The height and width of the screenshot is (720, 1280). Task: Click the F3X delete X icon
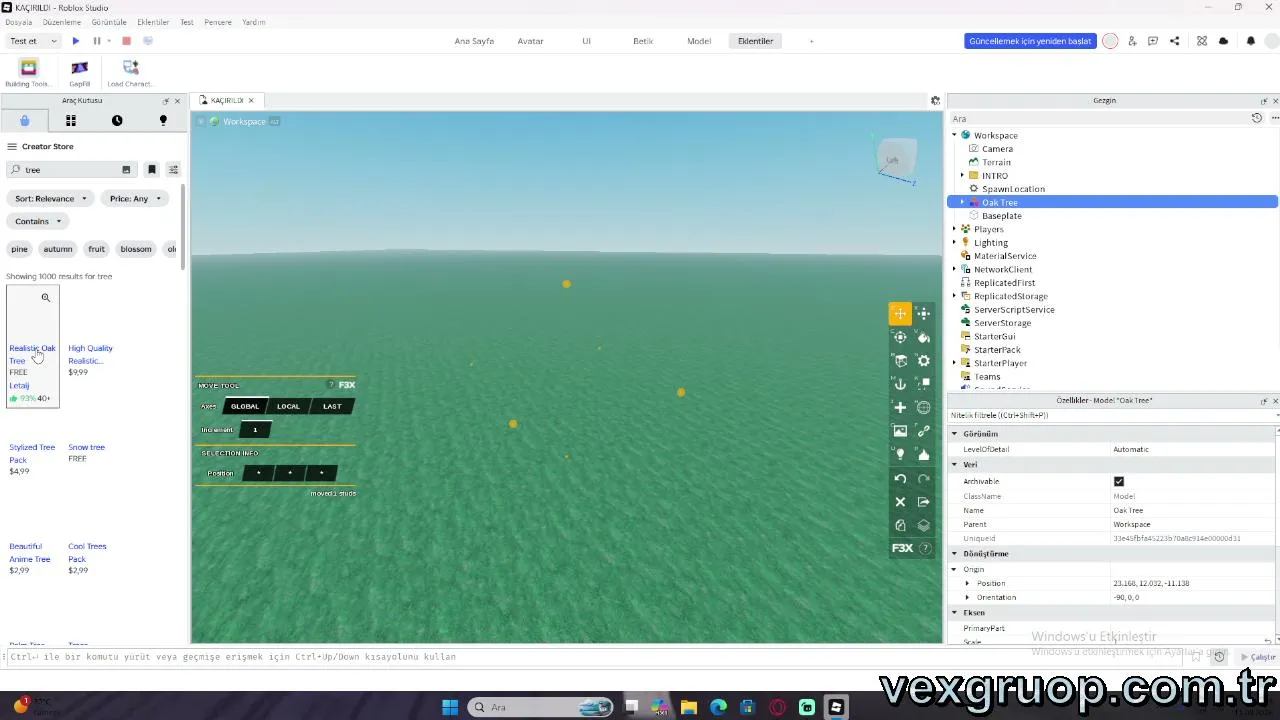coord(900,502)
